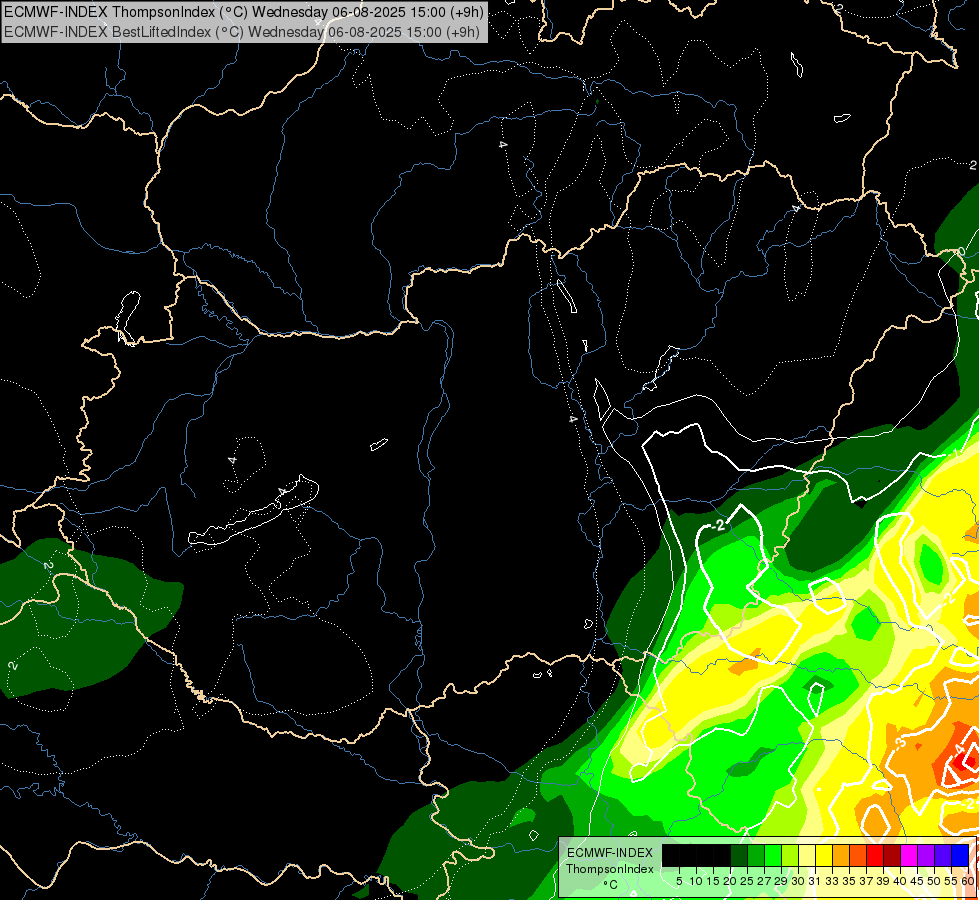Click the legend scale value 55
This screenshot has width=979, height=900.
(x=952, y=881)
